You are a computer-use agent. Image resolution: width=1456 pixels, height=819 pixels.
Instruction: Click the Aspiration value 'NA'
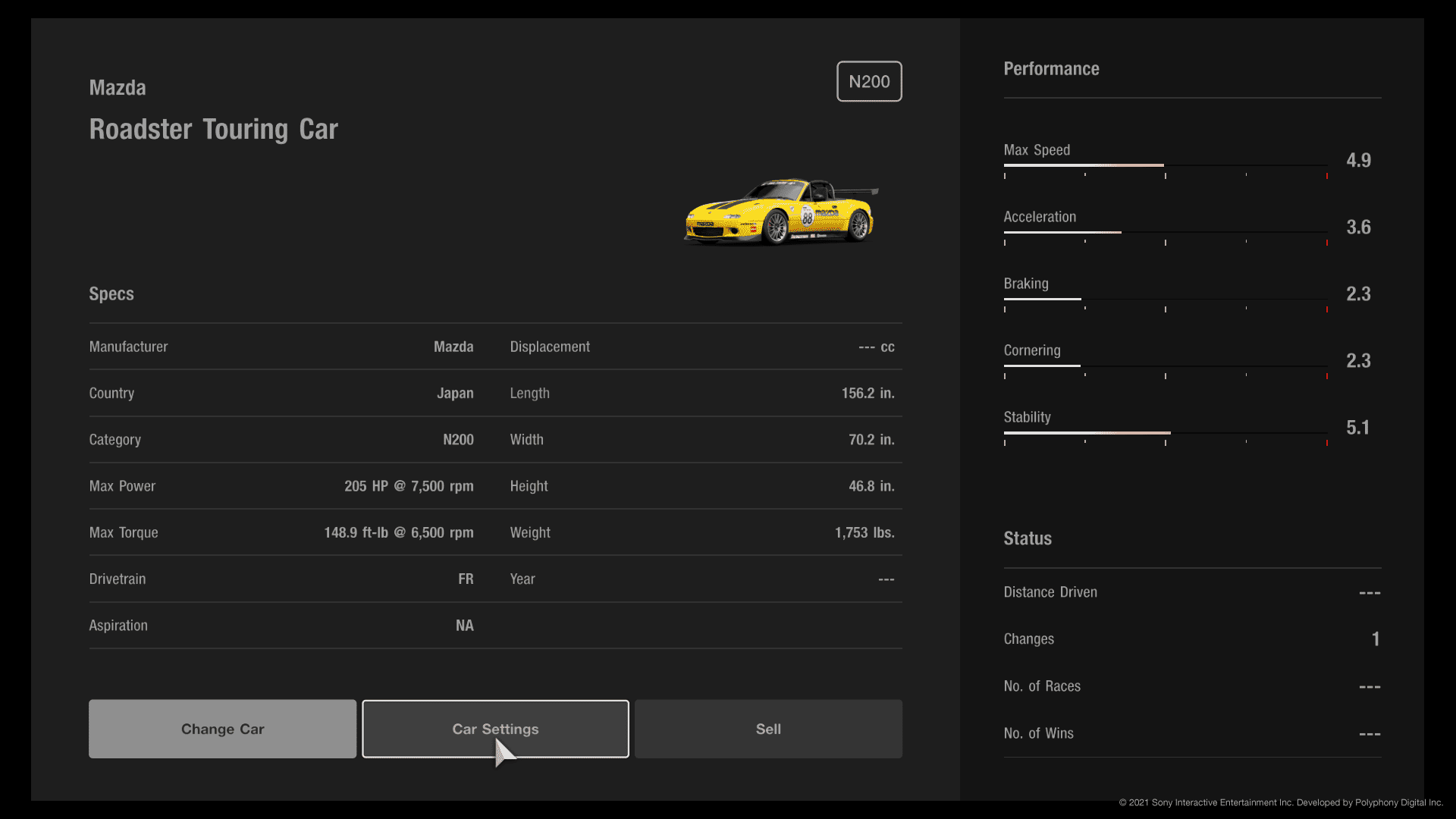click(465, 626)
